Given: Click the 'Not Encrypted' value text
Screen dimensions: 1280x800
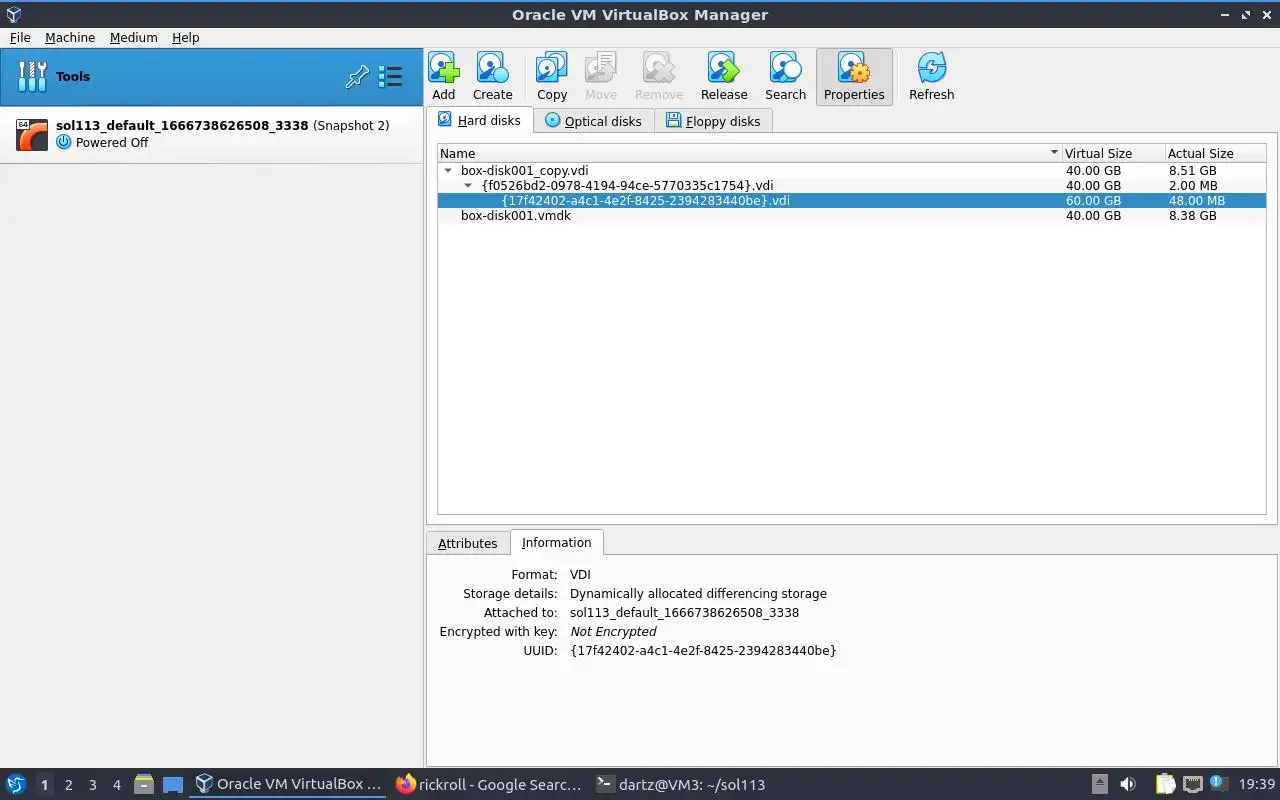Looking at the screenshot, I should tap(613, 631).
